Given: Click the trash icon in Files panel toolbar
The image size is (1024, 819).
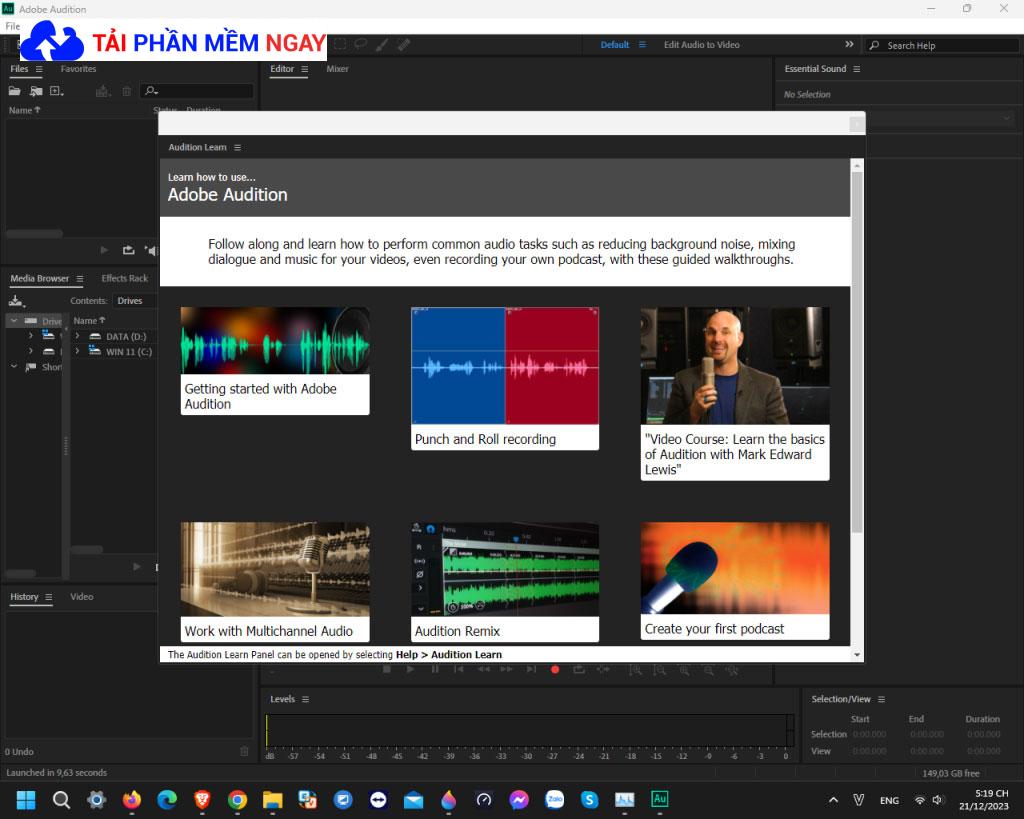Looking at the screenshot, I should [127, 91].
